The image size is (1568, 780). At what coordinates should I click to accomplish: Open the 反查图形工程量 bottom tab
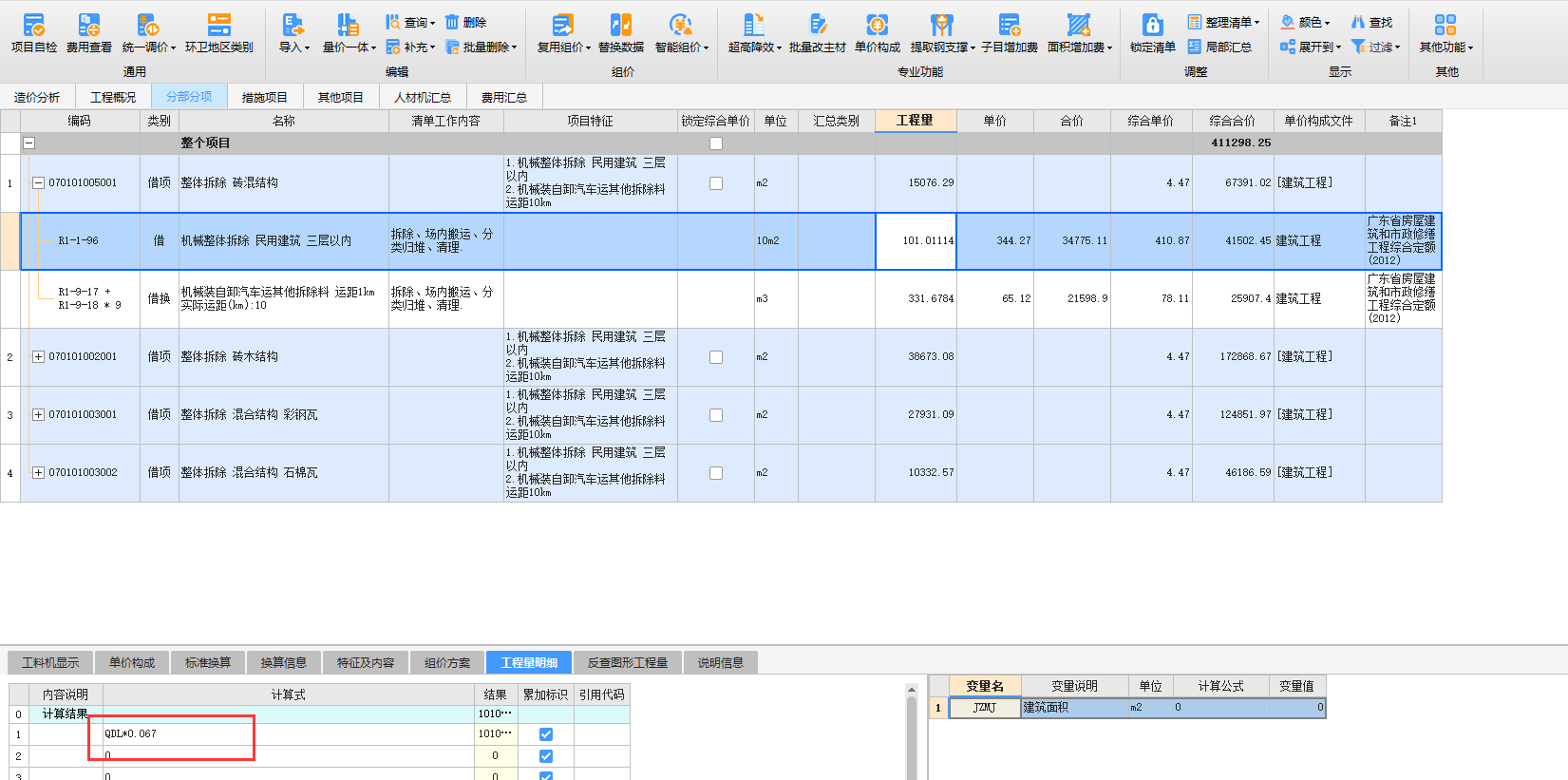[628, 662]
